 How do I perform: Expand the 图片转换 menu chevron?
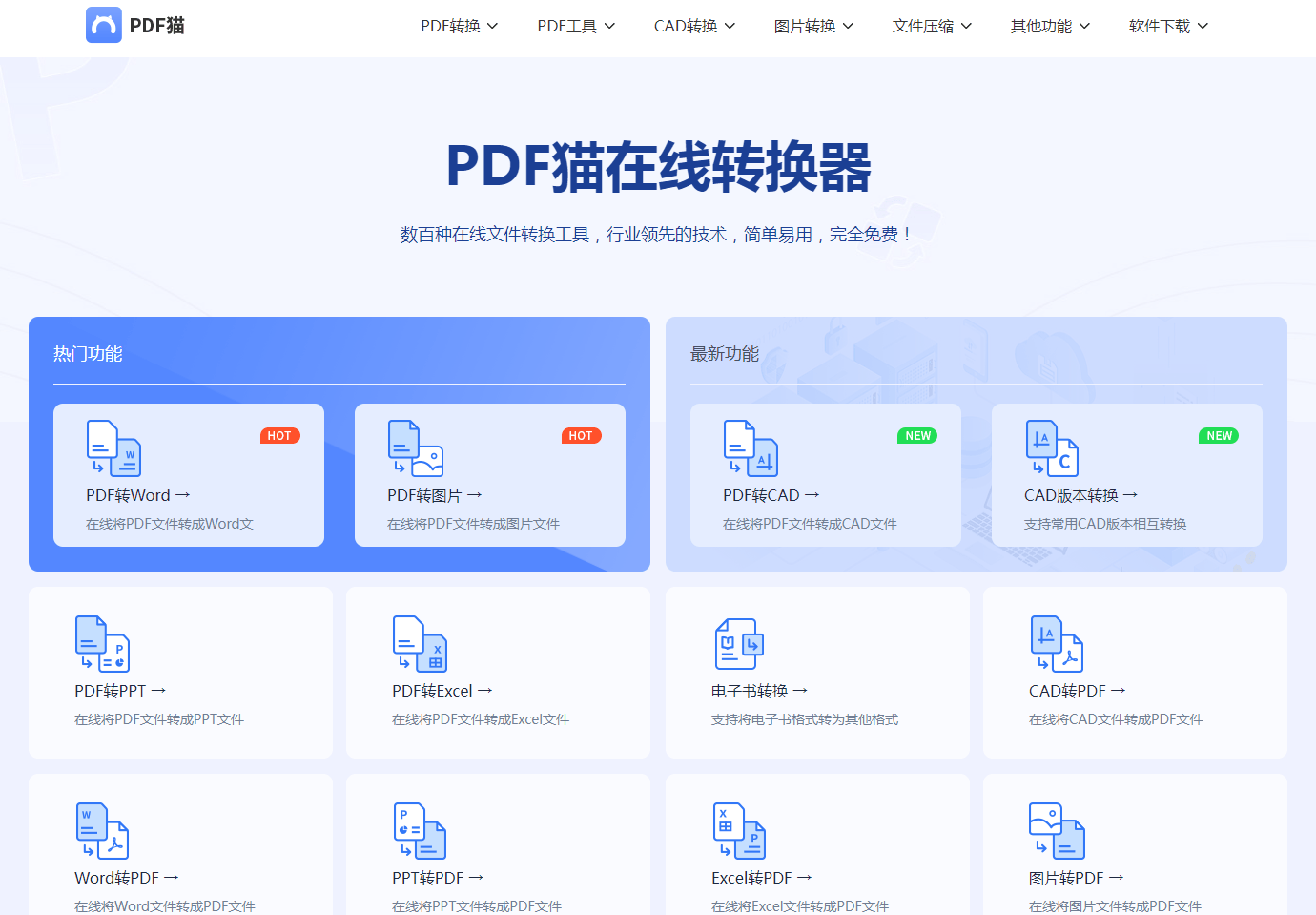[x=848, y=27]
